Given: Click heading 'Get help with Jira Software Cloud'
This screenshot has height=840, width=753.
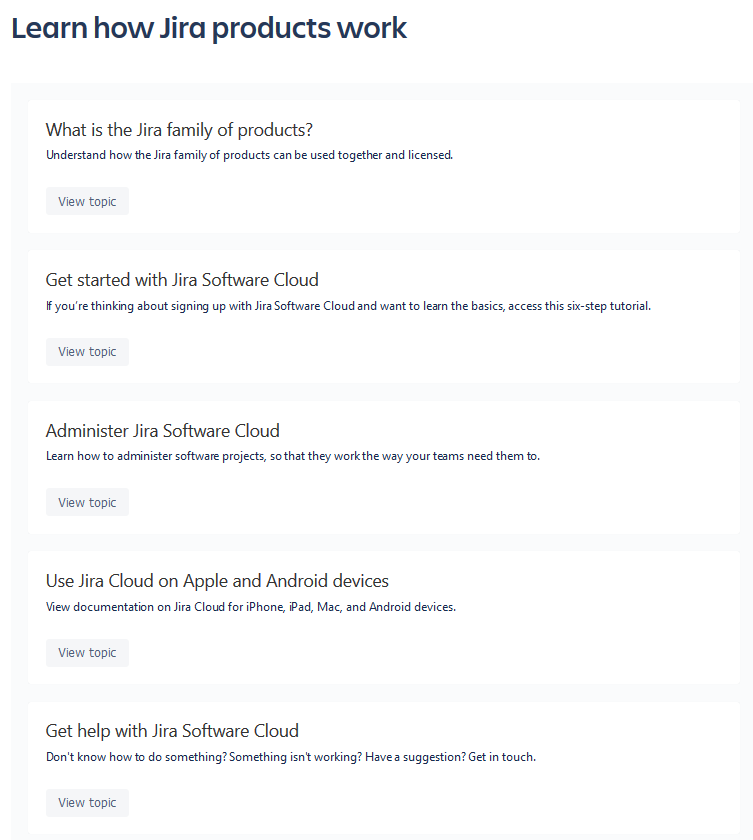Looking at the screenshot, I should (172, 731).
